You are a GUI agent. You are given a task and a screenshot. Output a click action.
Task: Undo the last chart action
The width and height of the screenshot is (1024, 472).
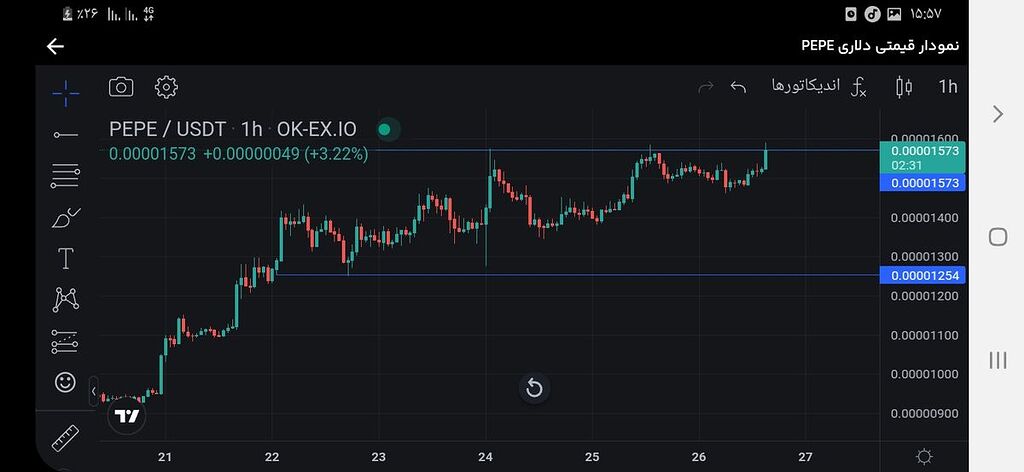click(739, 87)
